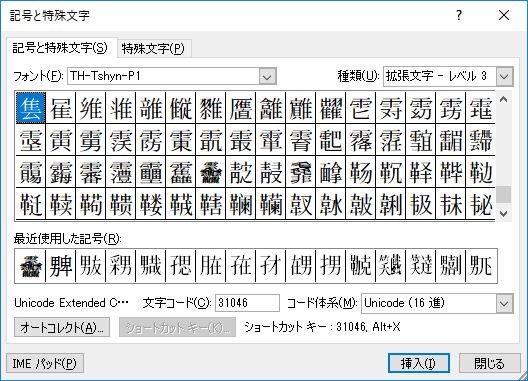Select the 礻+思 recently used symbol
528x381 pixels.
click(x=180, y=266)
